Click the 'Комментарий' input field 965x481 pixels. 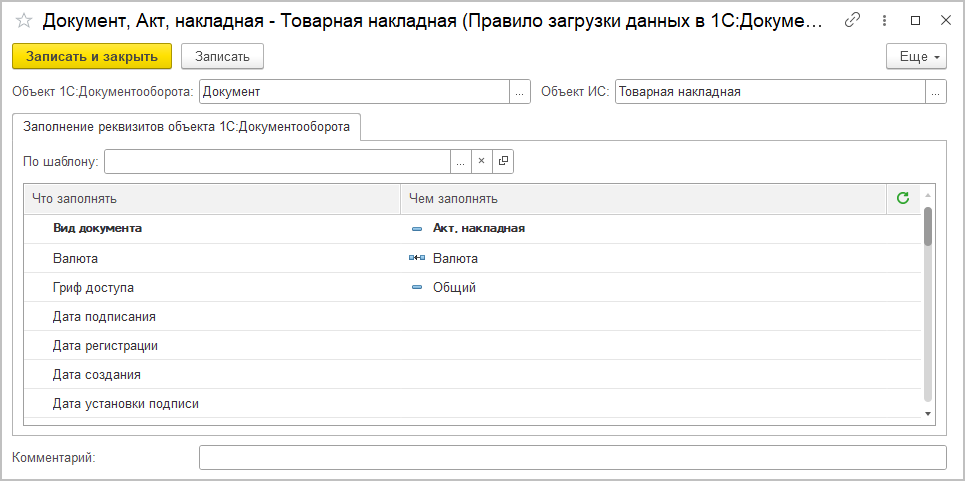coord(572,457)
